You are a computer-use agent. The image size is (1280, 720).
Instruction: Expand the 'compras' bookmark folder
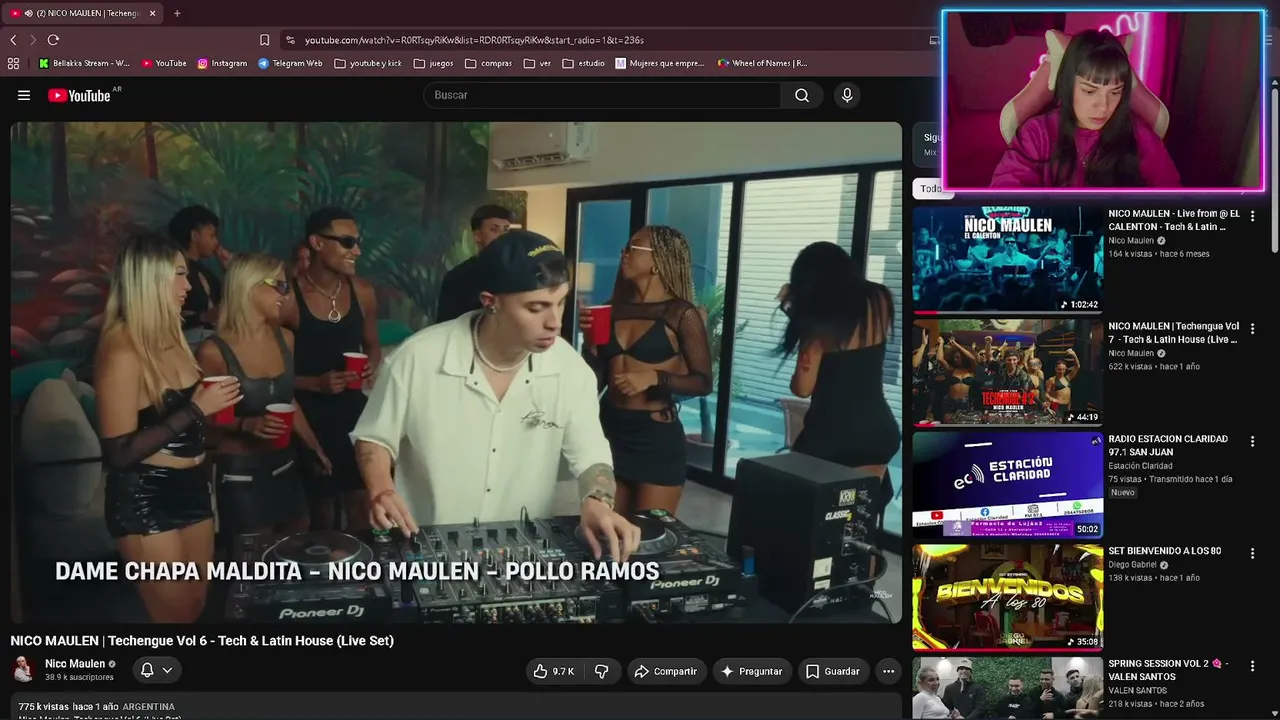click(x=488, y=63)
